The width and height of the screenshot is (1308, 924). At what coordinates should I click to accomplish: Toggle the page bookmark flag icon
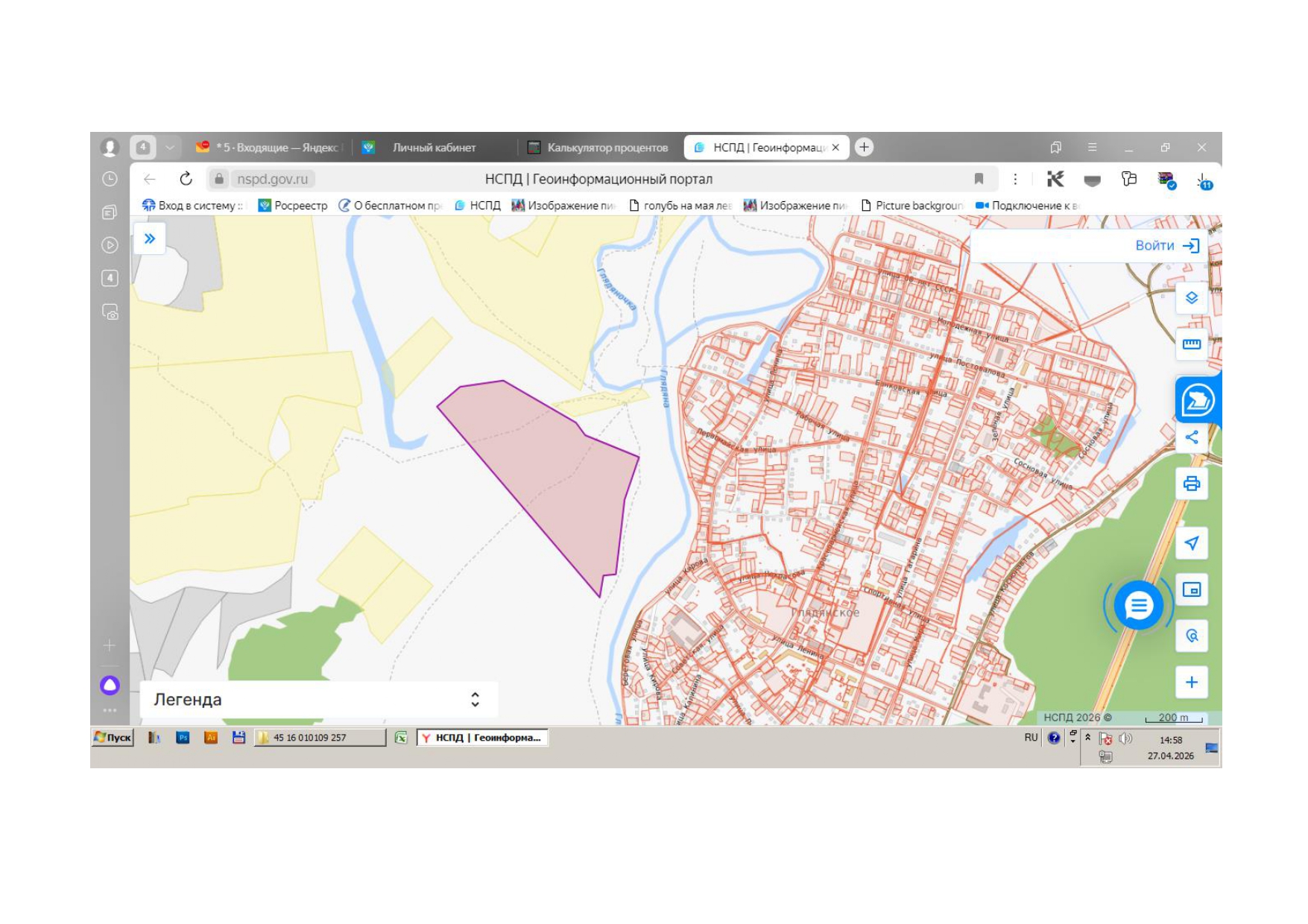[979, 179]
